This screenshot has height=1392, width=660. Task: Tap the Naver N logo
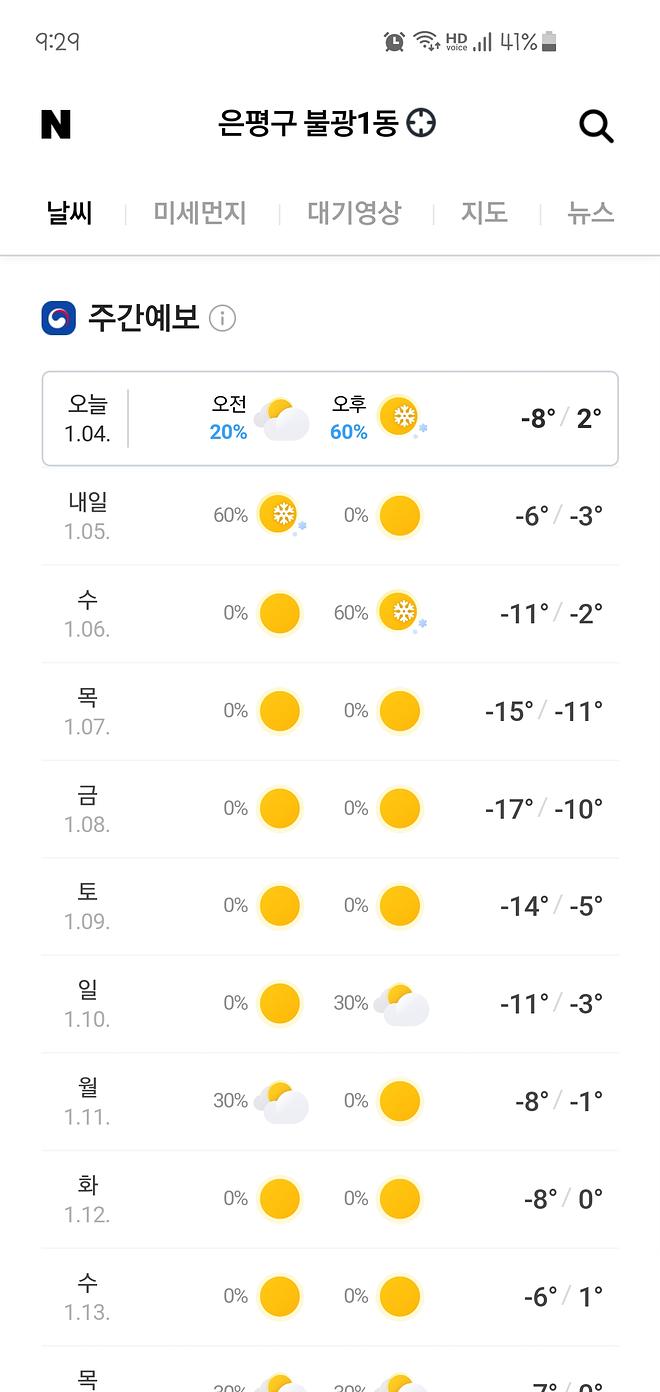56,124
